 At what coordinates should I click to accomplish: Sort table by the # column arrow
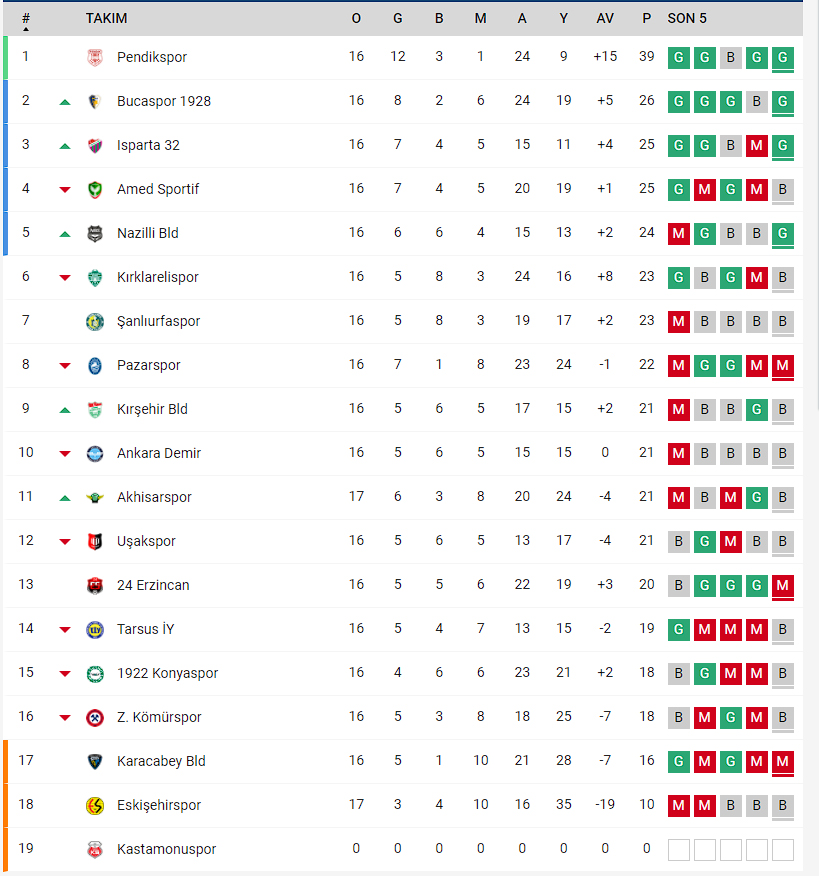[26, 21]
